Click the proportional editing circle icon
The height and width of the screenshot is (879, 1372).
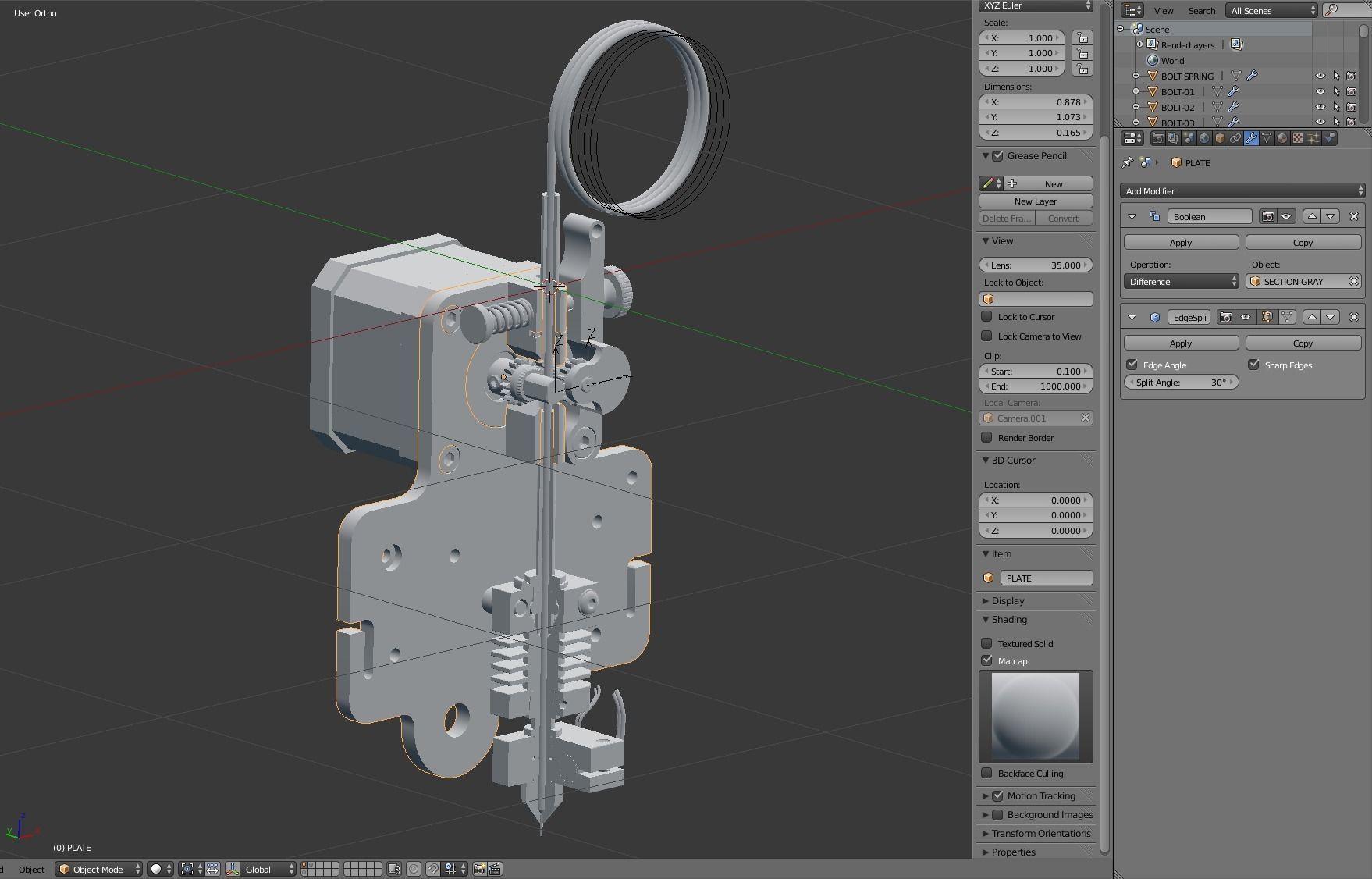point(414,869)
